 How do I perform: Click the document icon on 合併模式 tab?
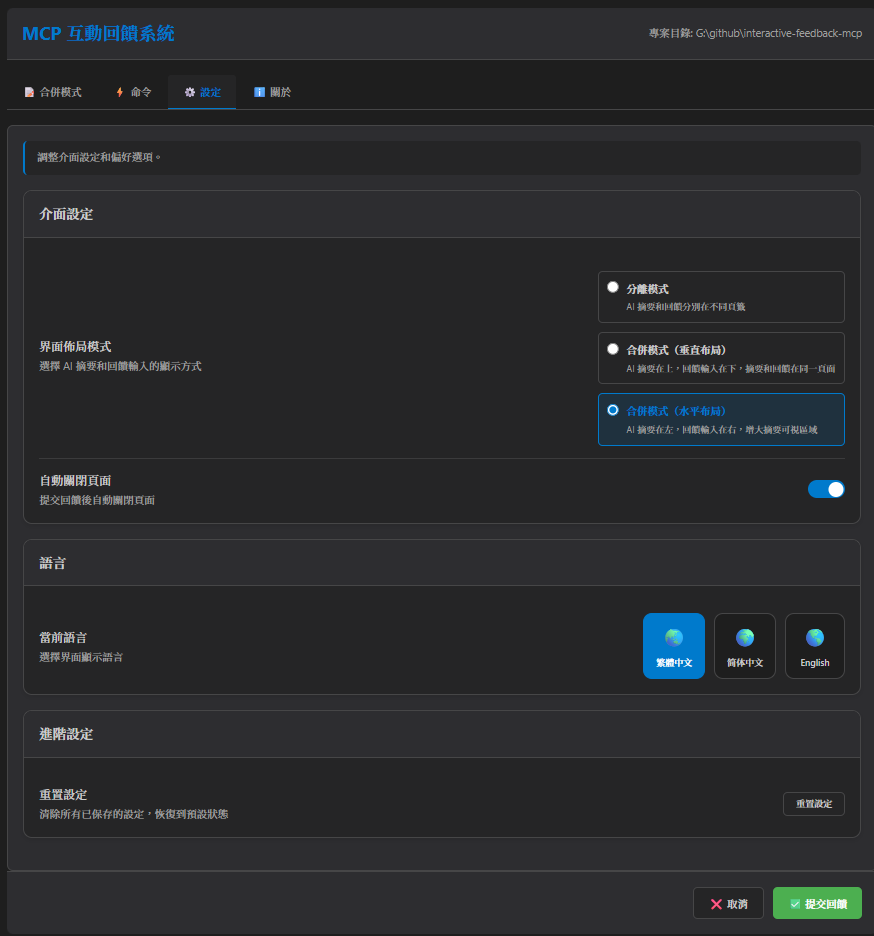pyautogui.click(x=30, y=91)
